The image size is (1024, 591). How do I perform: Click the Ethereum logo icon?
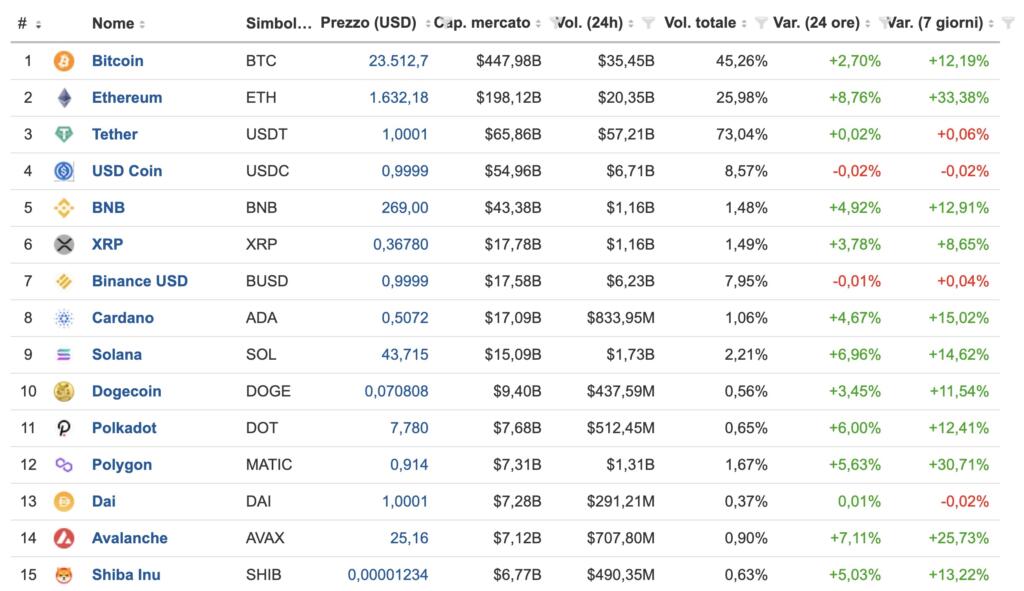point(64,98)
